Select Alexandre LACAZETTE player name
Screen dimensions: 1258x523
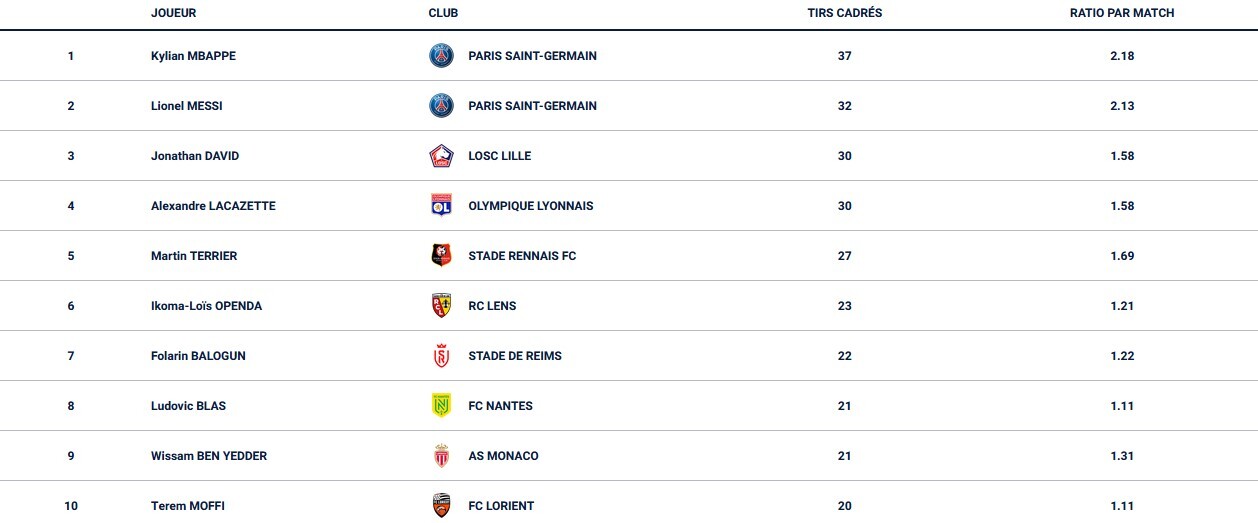[x=213, y=206]
